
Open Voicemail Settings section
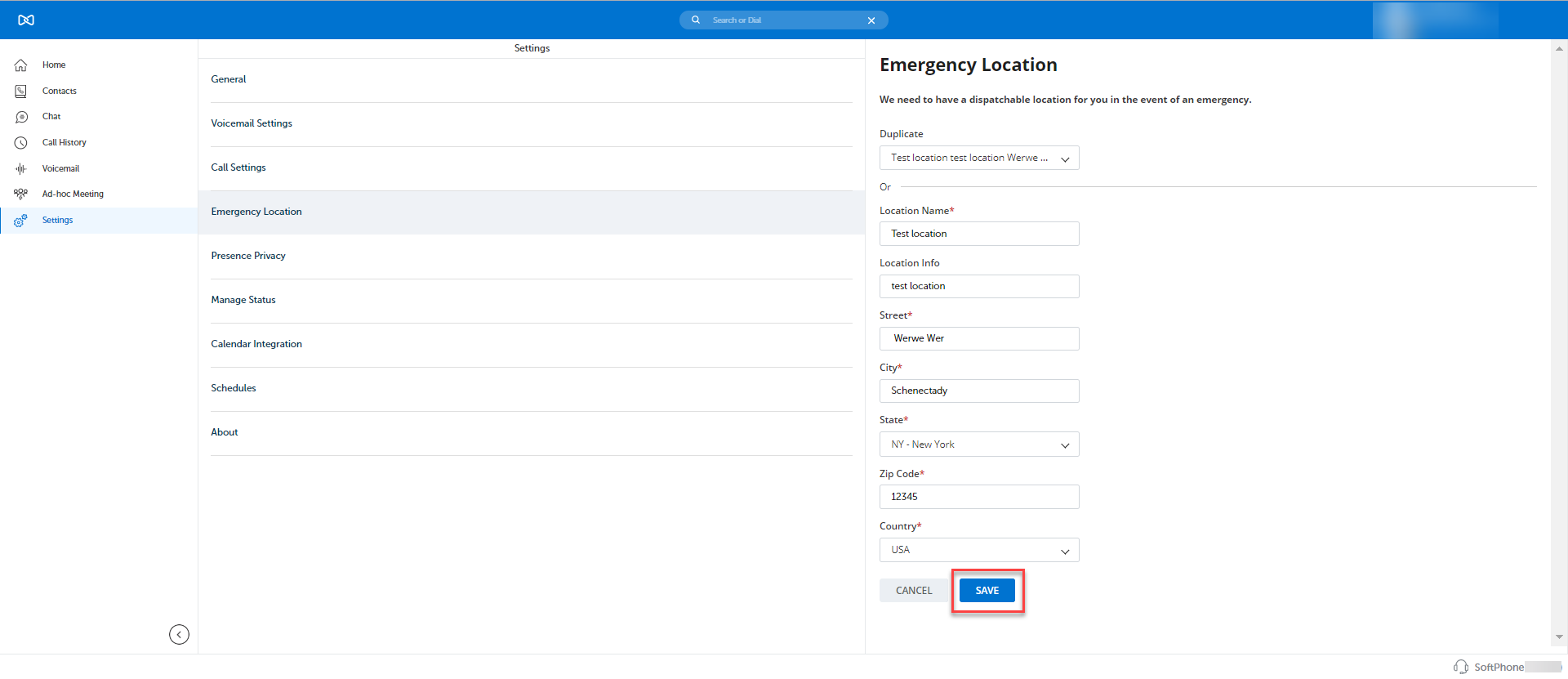252,123
